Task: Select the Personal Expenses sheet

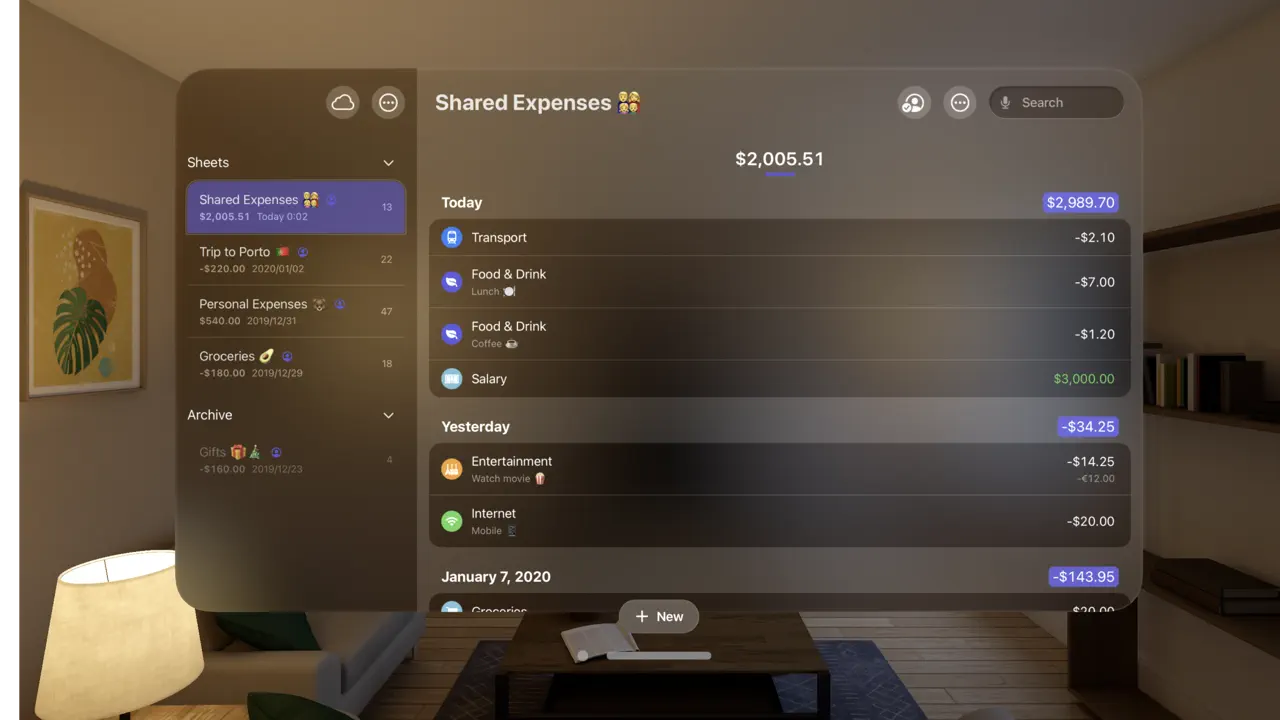Action: [296, 311]
